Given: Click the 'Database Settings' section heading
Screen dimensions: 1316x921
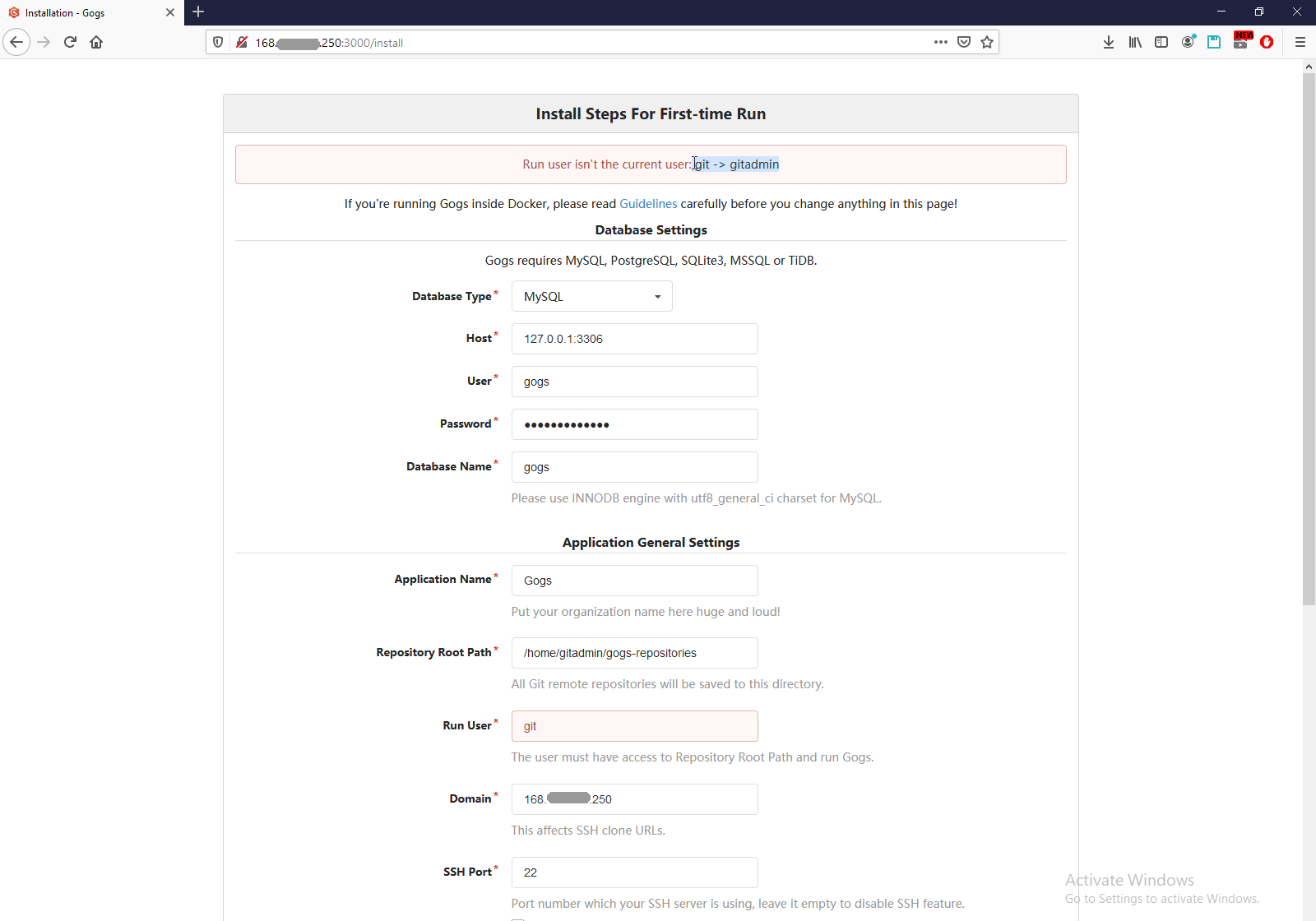Looking at the screenshot, I should click(x=651, y=230).
